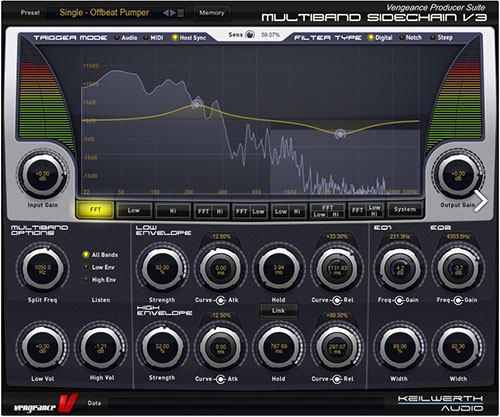Select the next preset arrow
This screenshot has width=500, height=417.
173,13
